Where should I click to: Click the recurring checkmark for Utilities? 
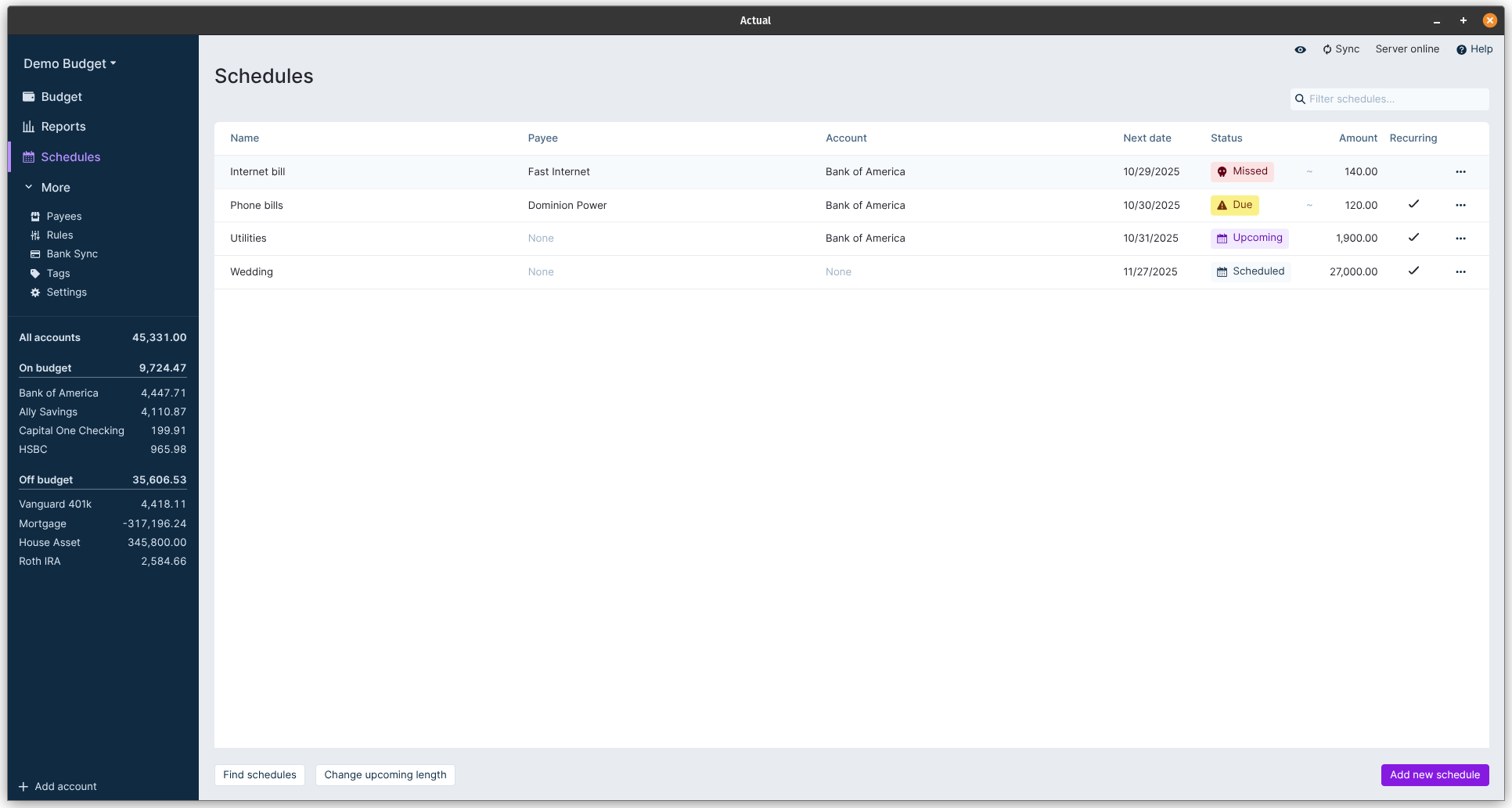tap(1413, 238)
